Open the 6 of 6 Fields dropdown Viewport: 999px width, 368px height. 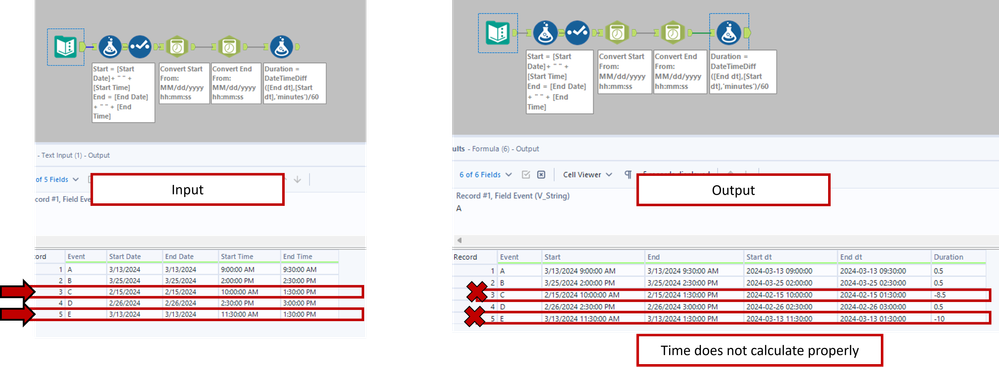click(x=486, y=174)
